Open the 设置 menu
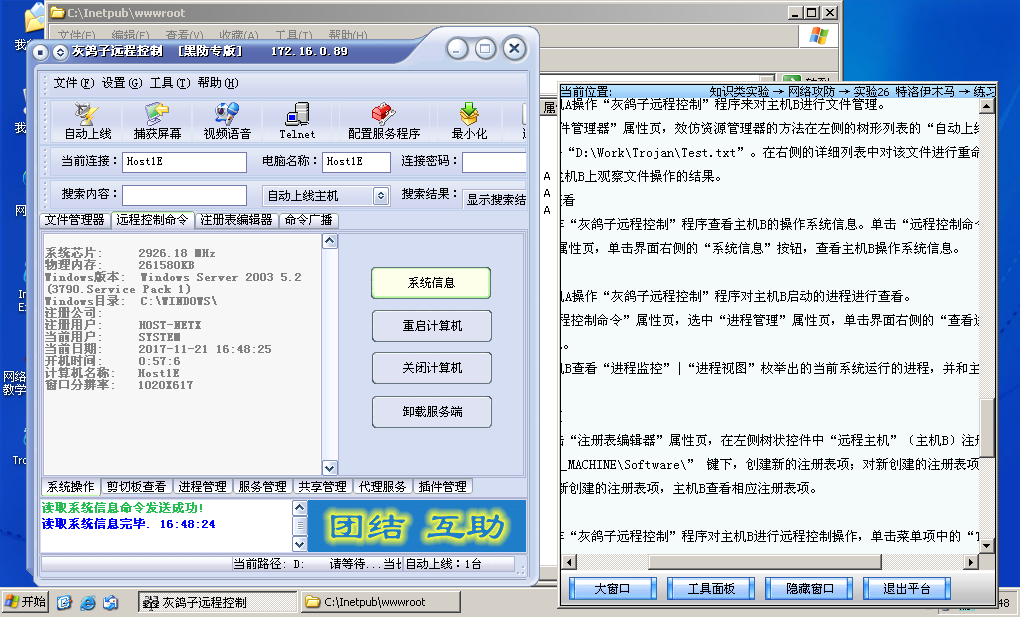 click(x=122, y=83)
